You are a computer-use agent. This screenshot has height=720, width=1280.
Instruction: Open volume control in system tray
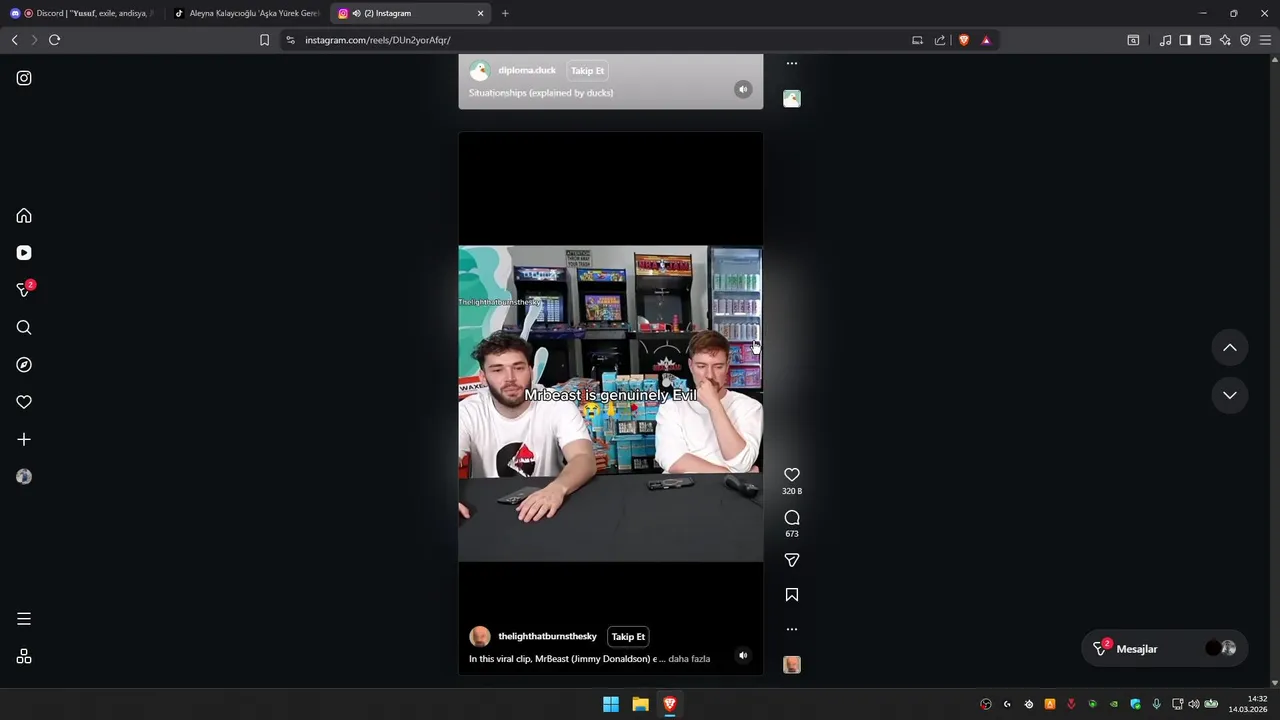tap(1193, 704)
